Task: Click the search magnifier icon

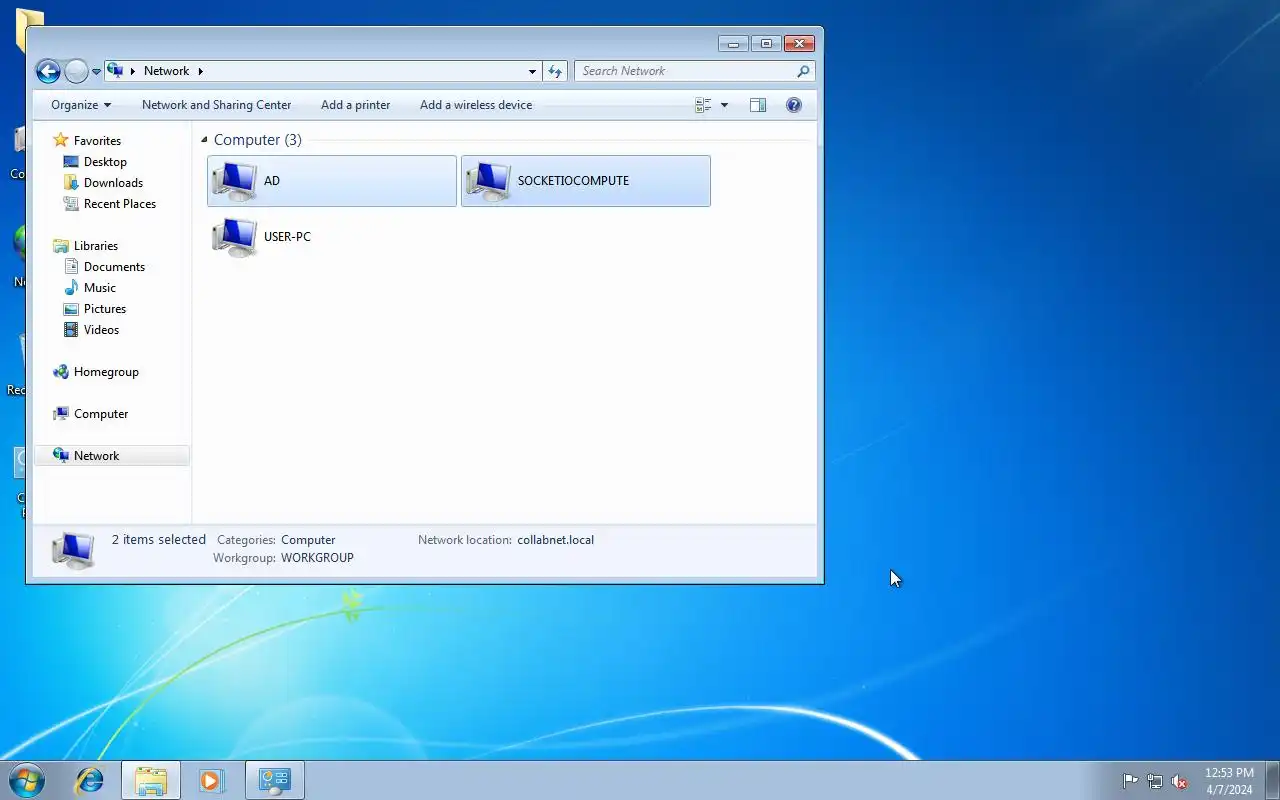Action: (803, 71)
